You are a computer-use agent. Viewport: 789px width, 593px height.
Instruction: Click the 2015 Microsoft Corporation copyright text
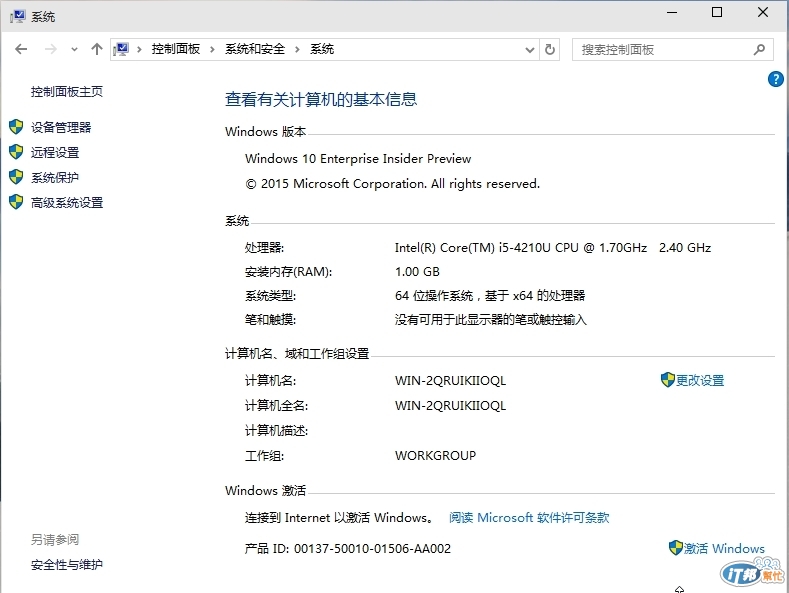(x=392, y=184)
